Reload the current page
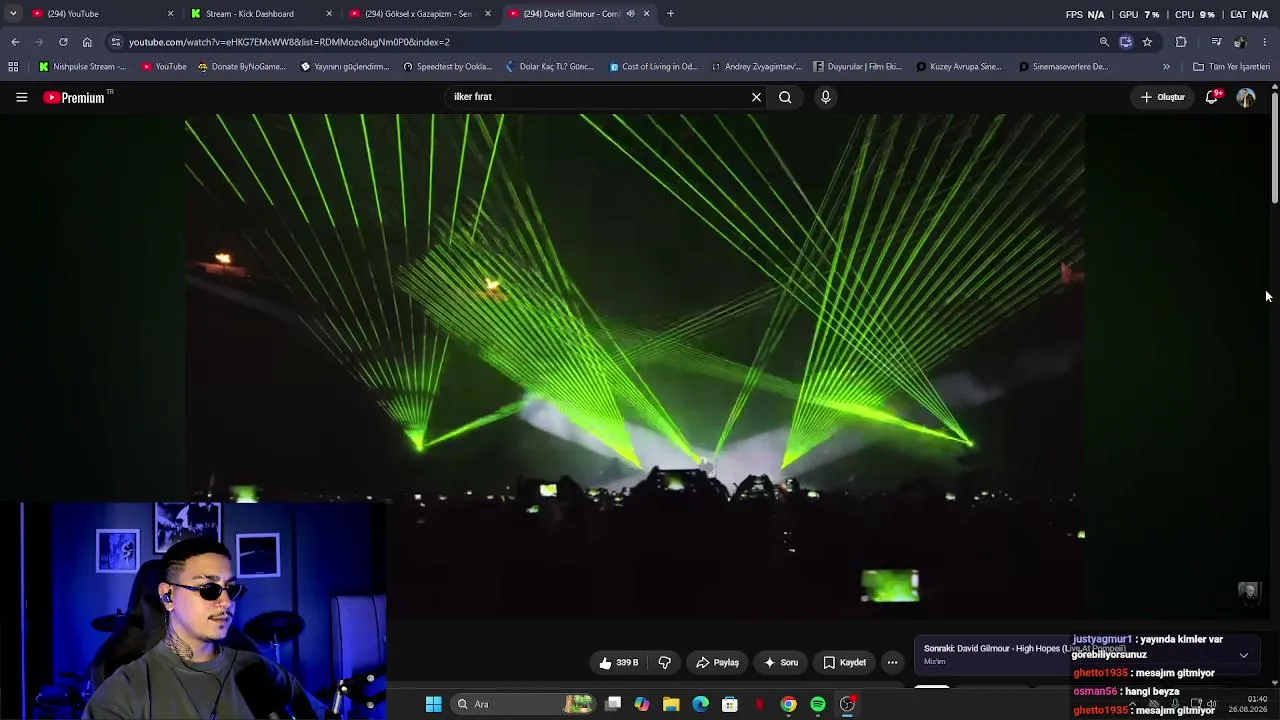 click(x=63, y=42)
